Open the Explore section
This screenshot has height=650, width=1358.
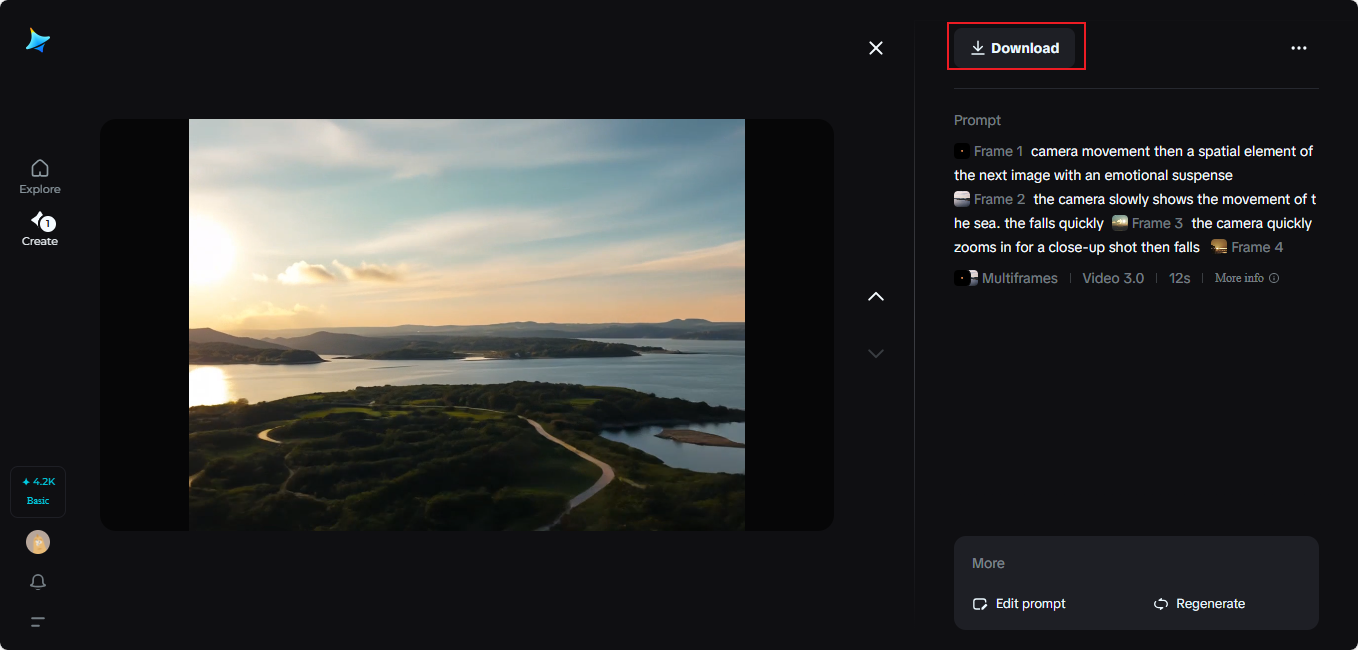[x=39, y=175]
